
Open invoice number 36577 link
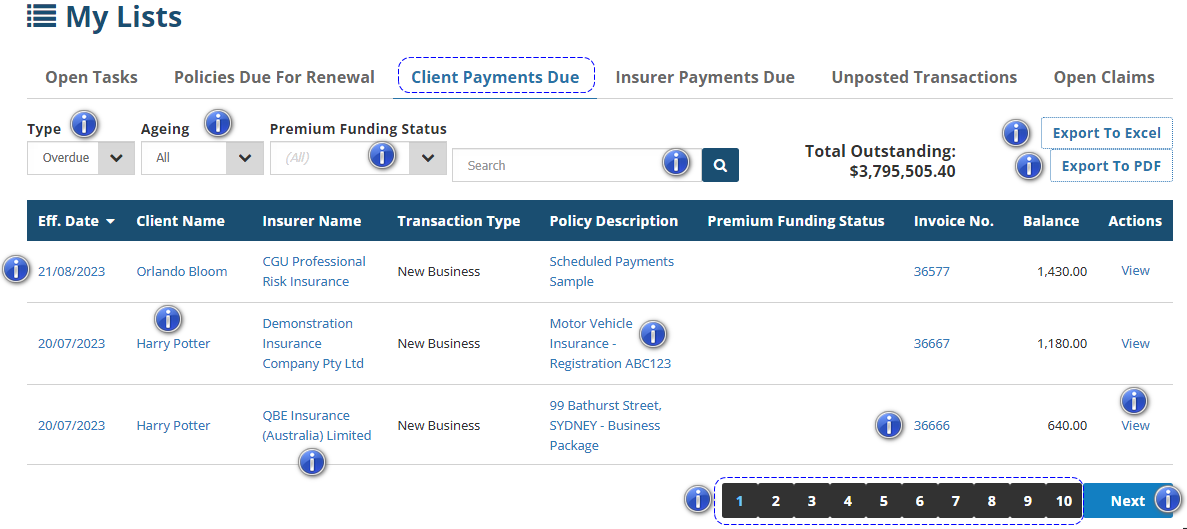(x=932, y=271)
